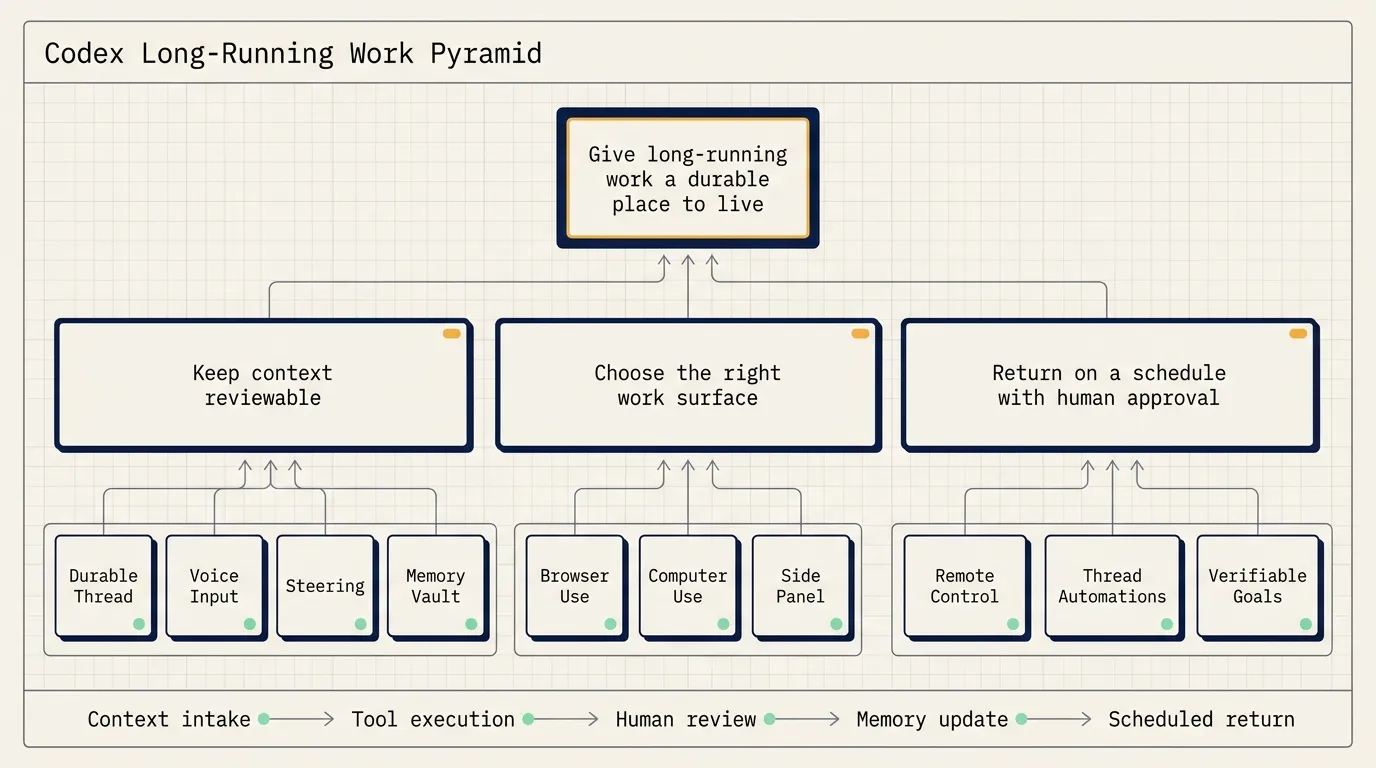This screenshot has height=768, width=1376.
Task: Click the 'Tool execution' step label
Action: tap(433, 719)
